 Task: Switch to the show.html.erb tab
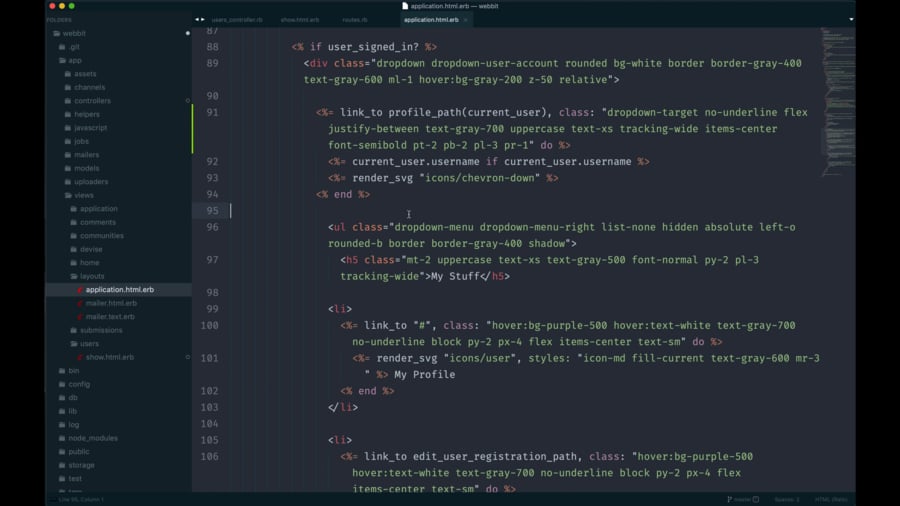(300, 20)
